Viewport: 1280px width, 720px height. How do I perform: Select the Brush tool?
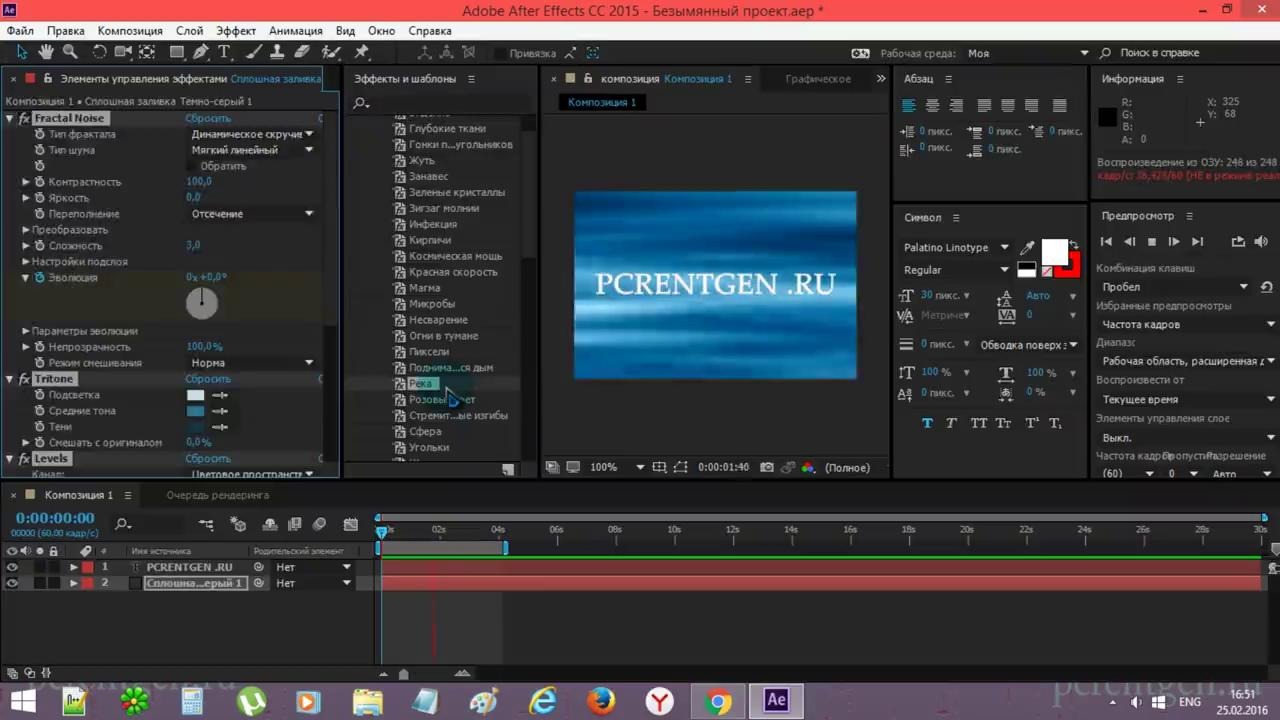256,52
